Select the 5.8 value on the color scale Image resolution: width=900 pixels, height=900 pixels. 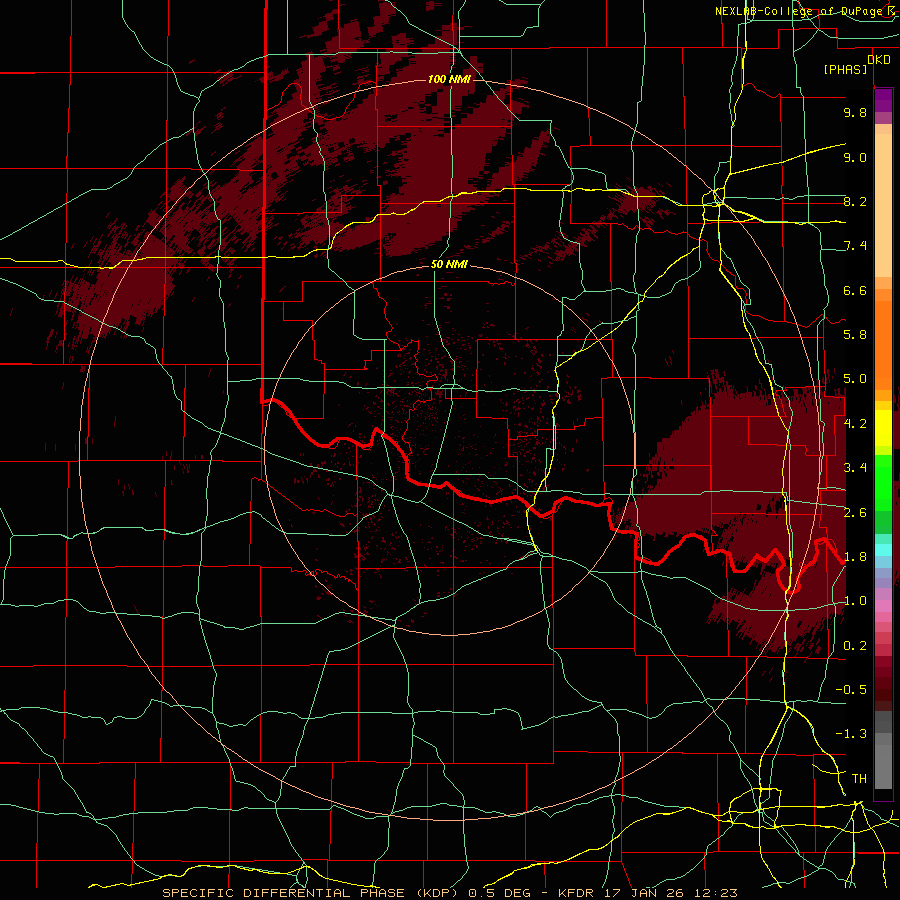coord(855,334)
